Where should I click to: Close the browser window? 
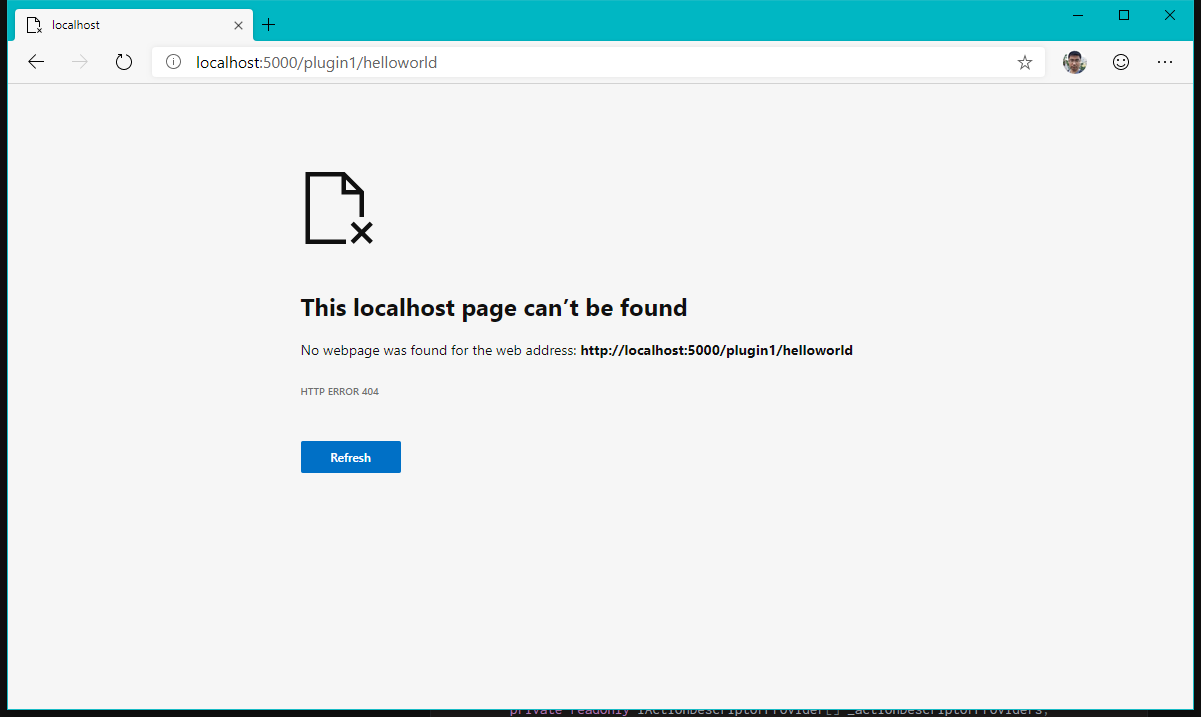(1170, 15)
